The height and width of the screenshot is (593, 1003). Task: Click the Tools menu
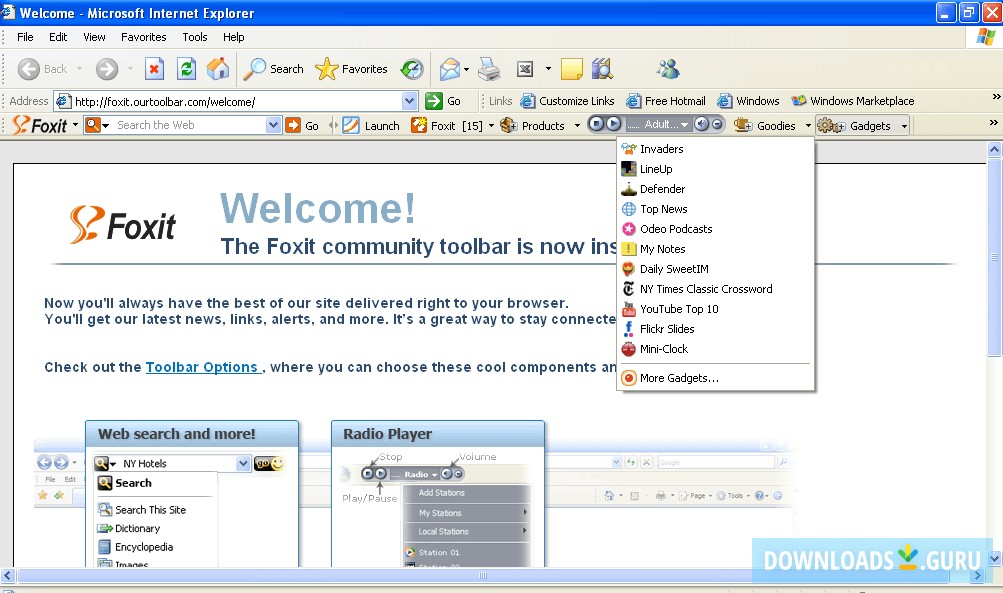click(194, 37)
